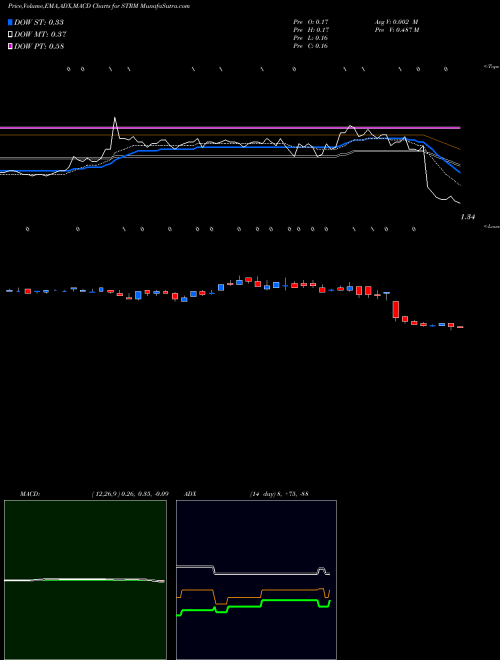Click the 'Pre H: 0.17' high value

311,30
